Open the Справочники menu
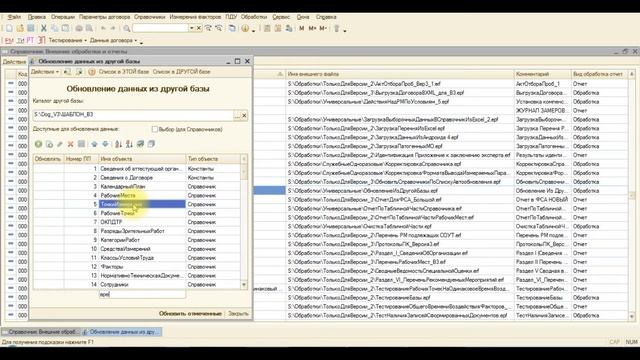Viewport: 640px width, 360px height. tap(149, 17)
